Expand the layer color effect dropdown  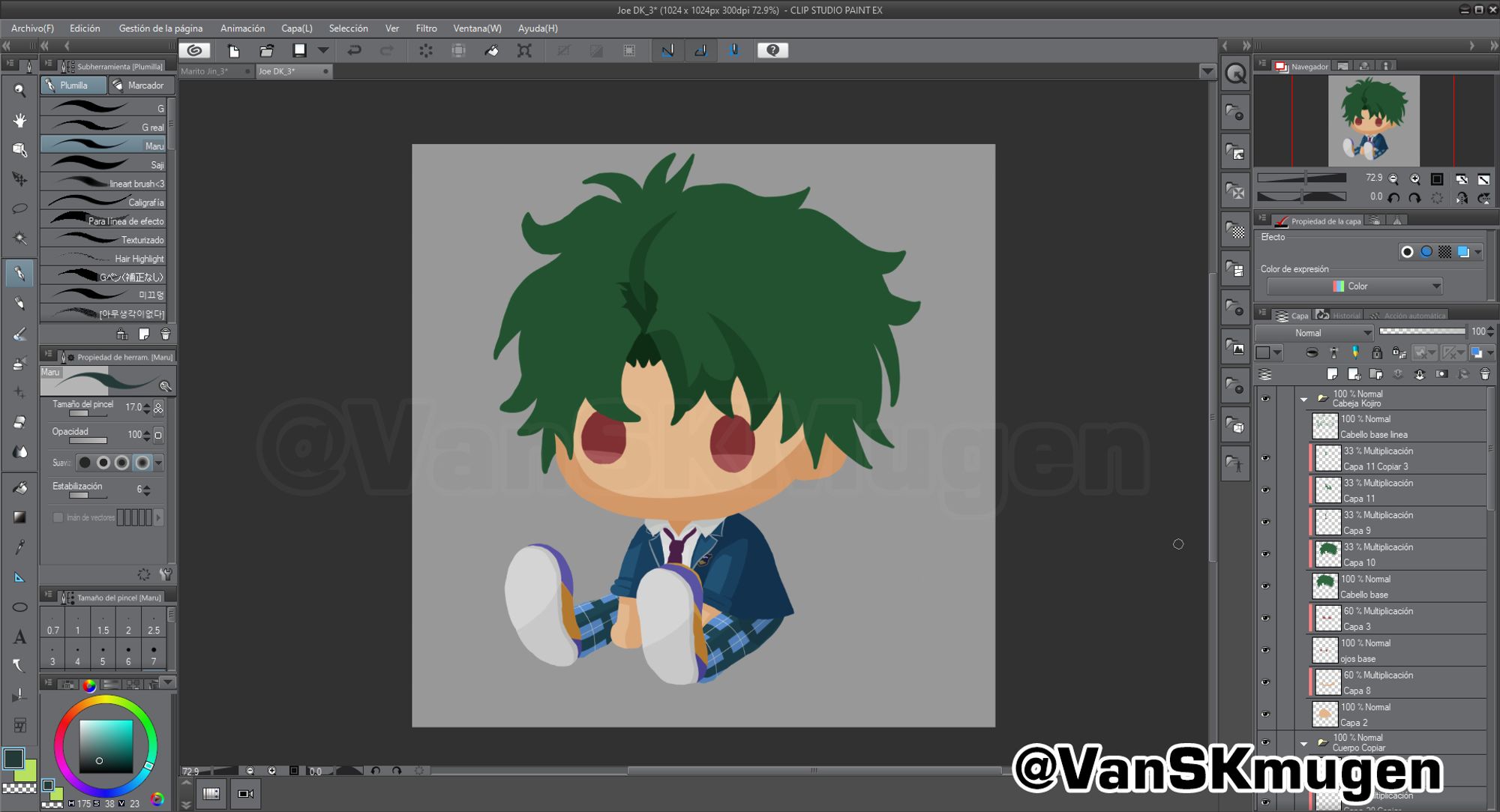tap(1477, 252)
